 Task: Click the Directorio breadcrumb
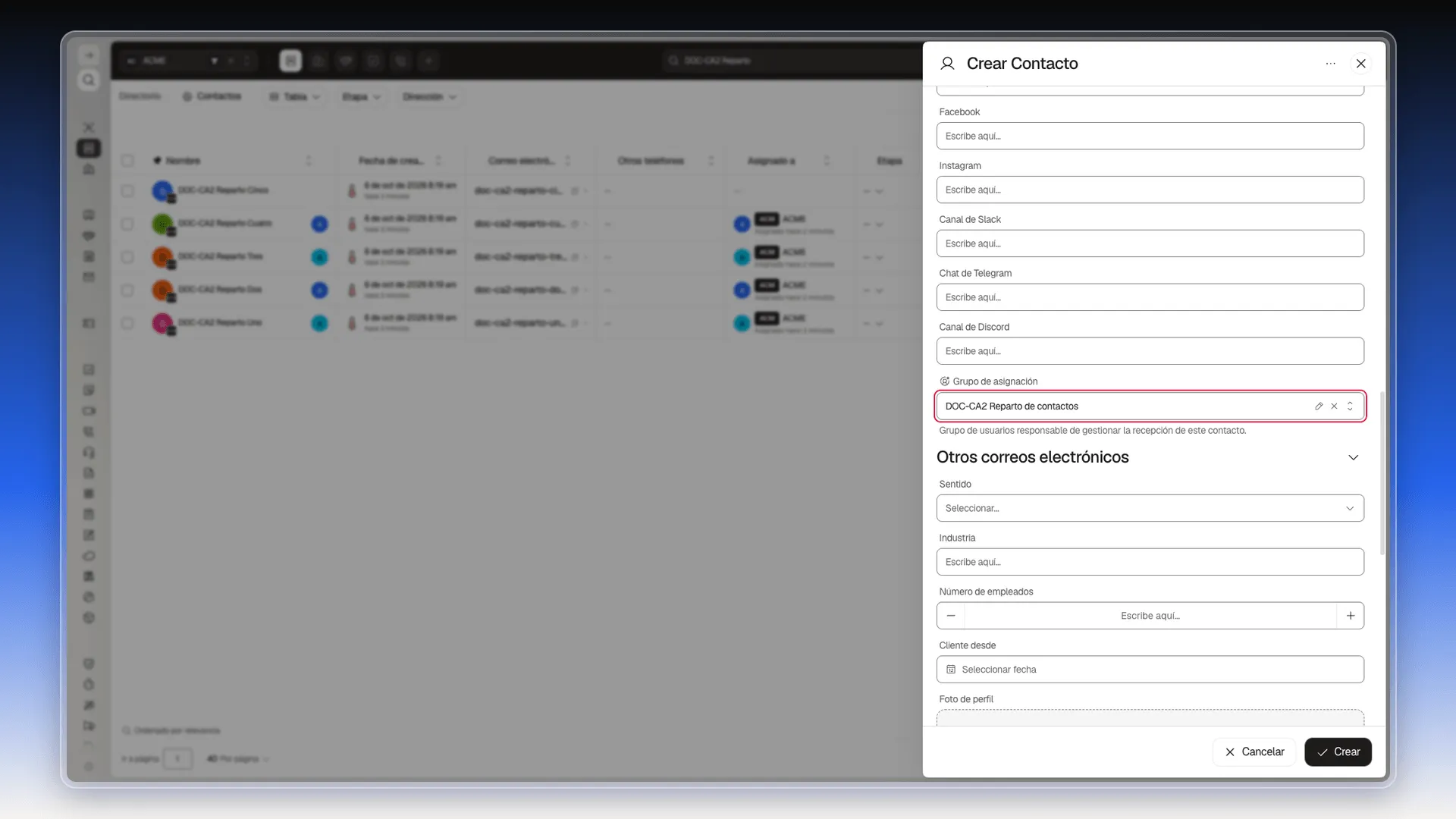[140, 96]
